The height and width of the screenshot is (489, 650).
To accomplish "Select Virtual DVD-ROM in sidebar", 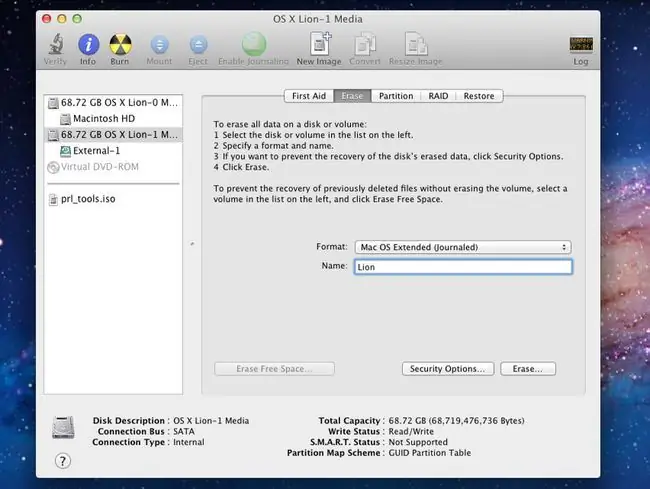I will [113, 167].
